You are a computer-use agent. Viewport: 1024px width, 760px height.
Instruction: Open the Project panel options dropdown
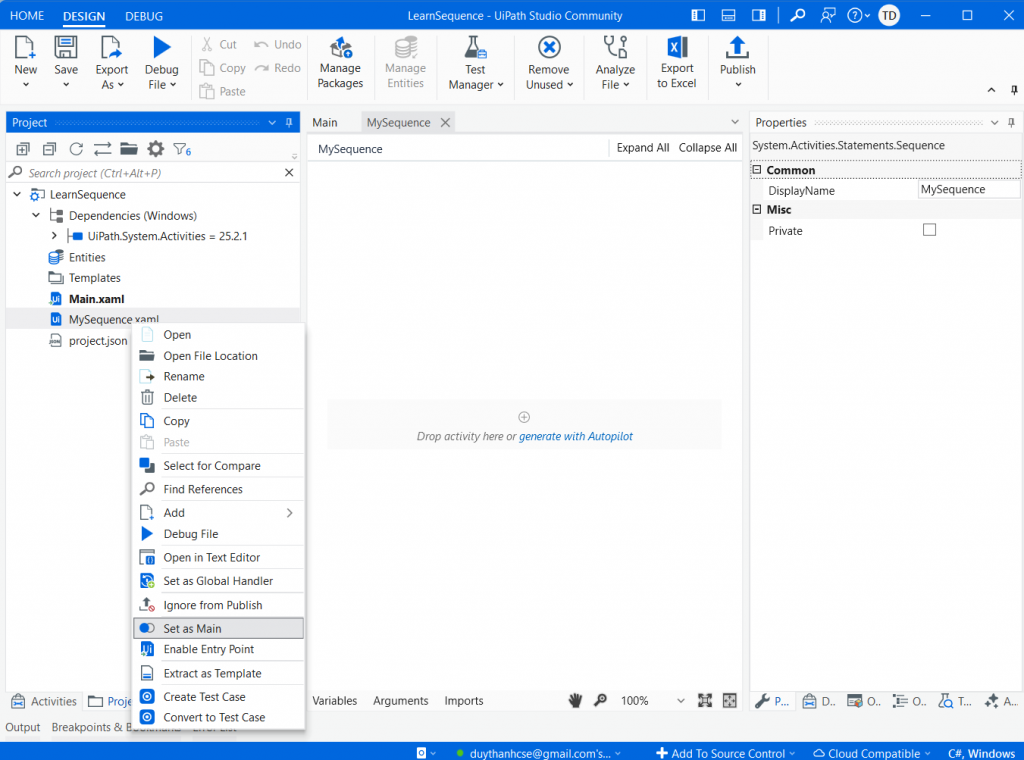272,122
